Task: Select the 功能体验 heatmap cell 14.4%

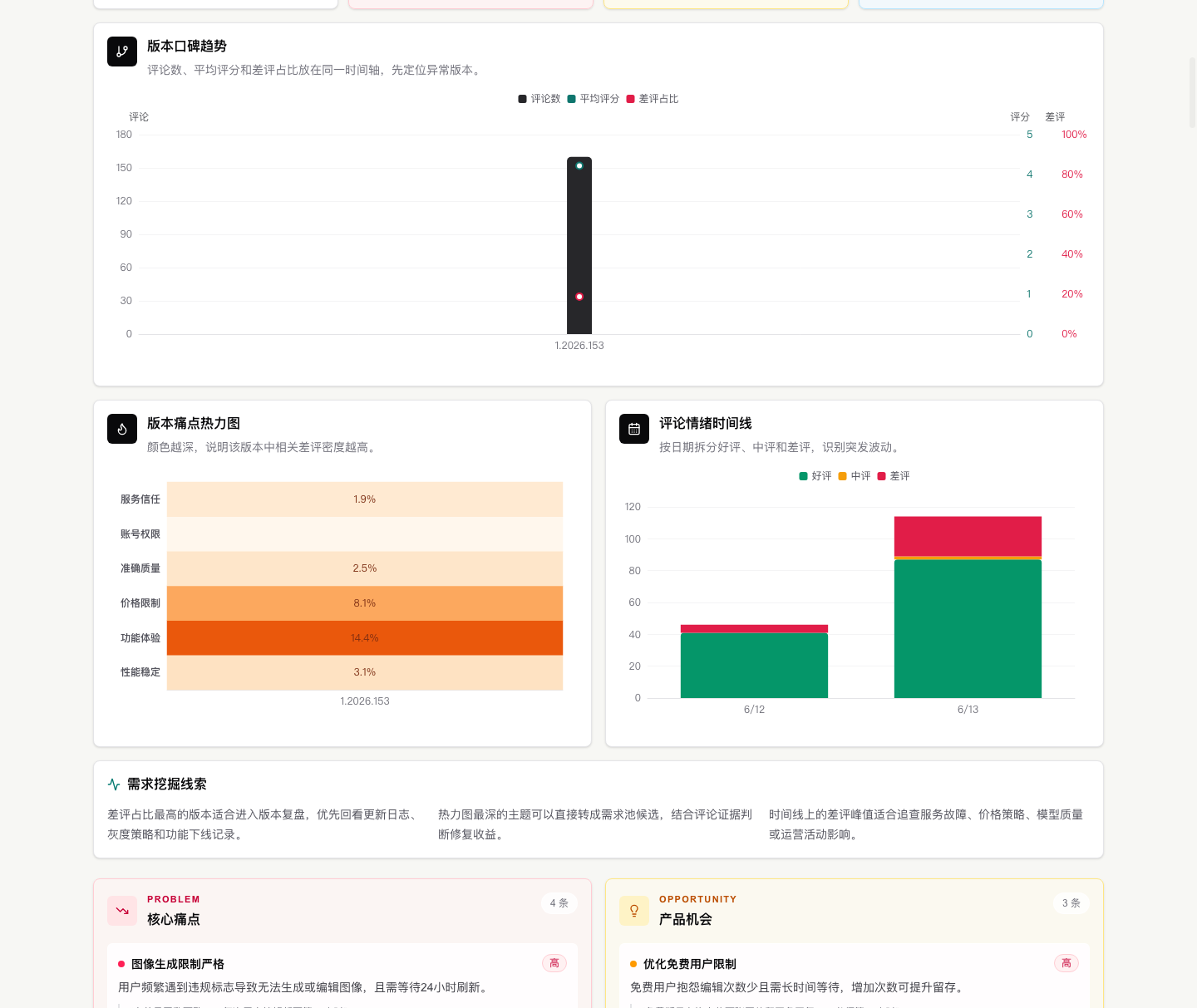Action: [x=365, y=638]
